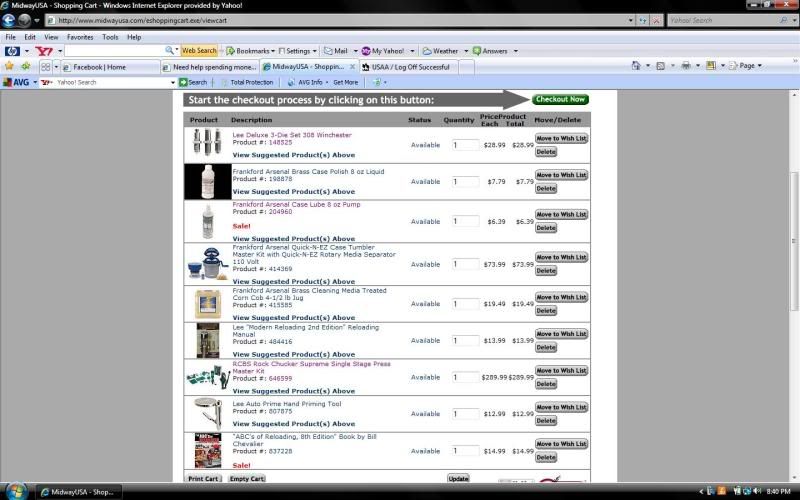Click the volume icon in system tray

pyautogui.click(x=757, y=491)
